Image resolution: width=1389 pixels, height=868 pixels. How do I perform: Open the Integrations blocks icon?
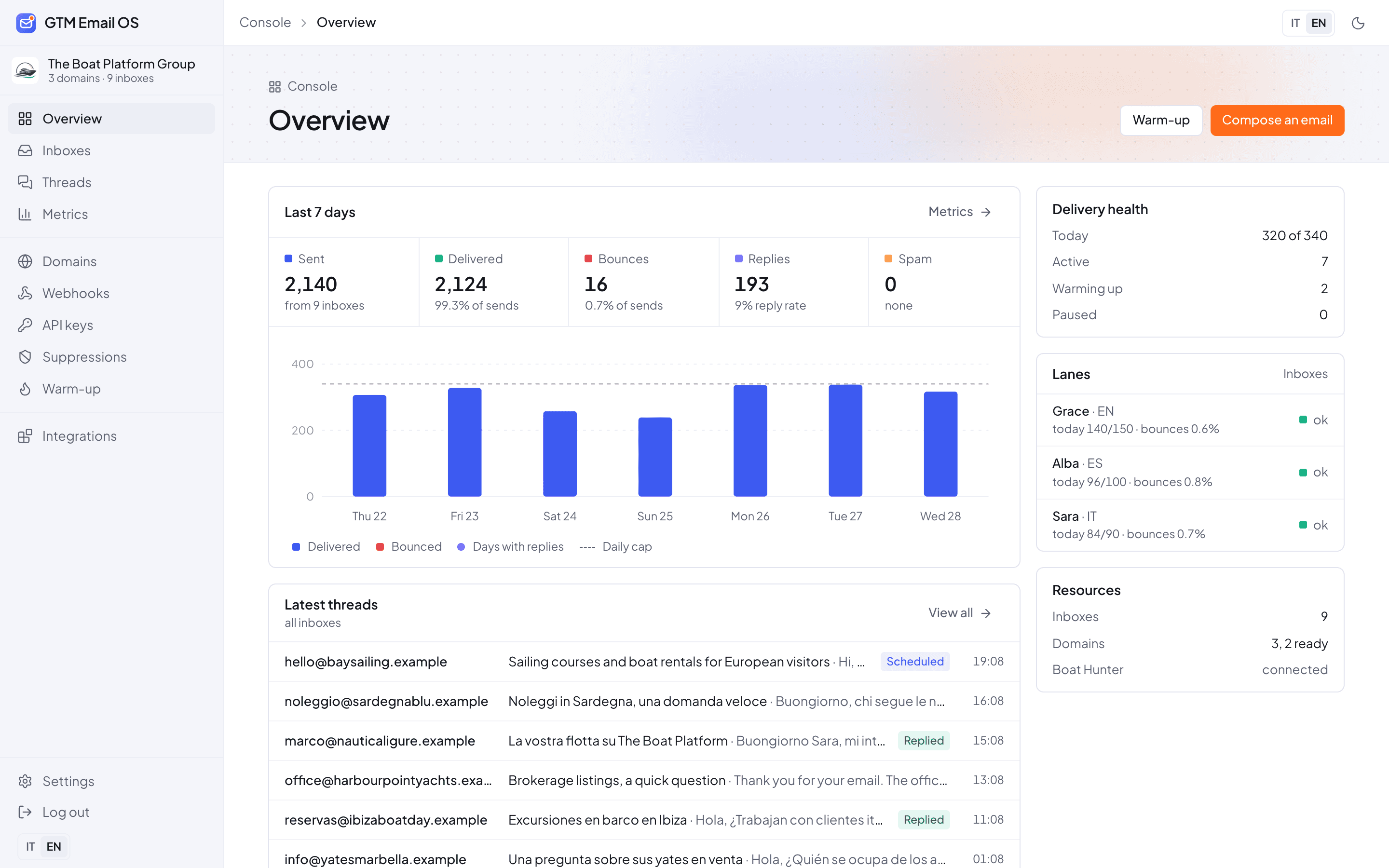[x=25, y=436]
